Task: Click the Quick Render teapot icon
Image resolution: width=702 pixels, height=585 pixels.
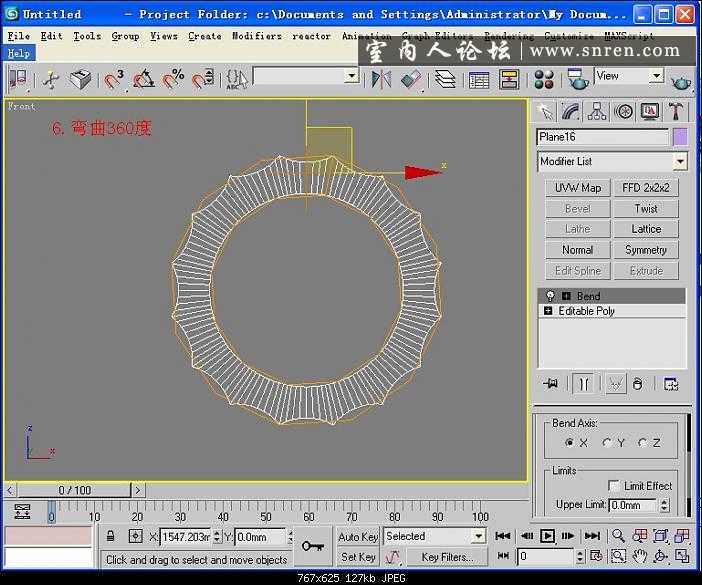Action: tap(681, 81)
